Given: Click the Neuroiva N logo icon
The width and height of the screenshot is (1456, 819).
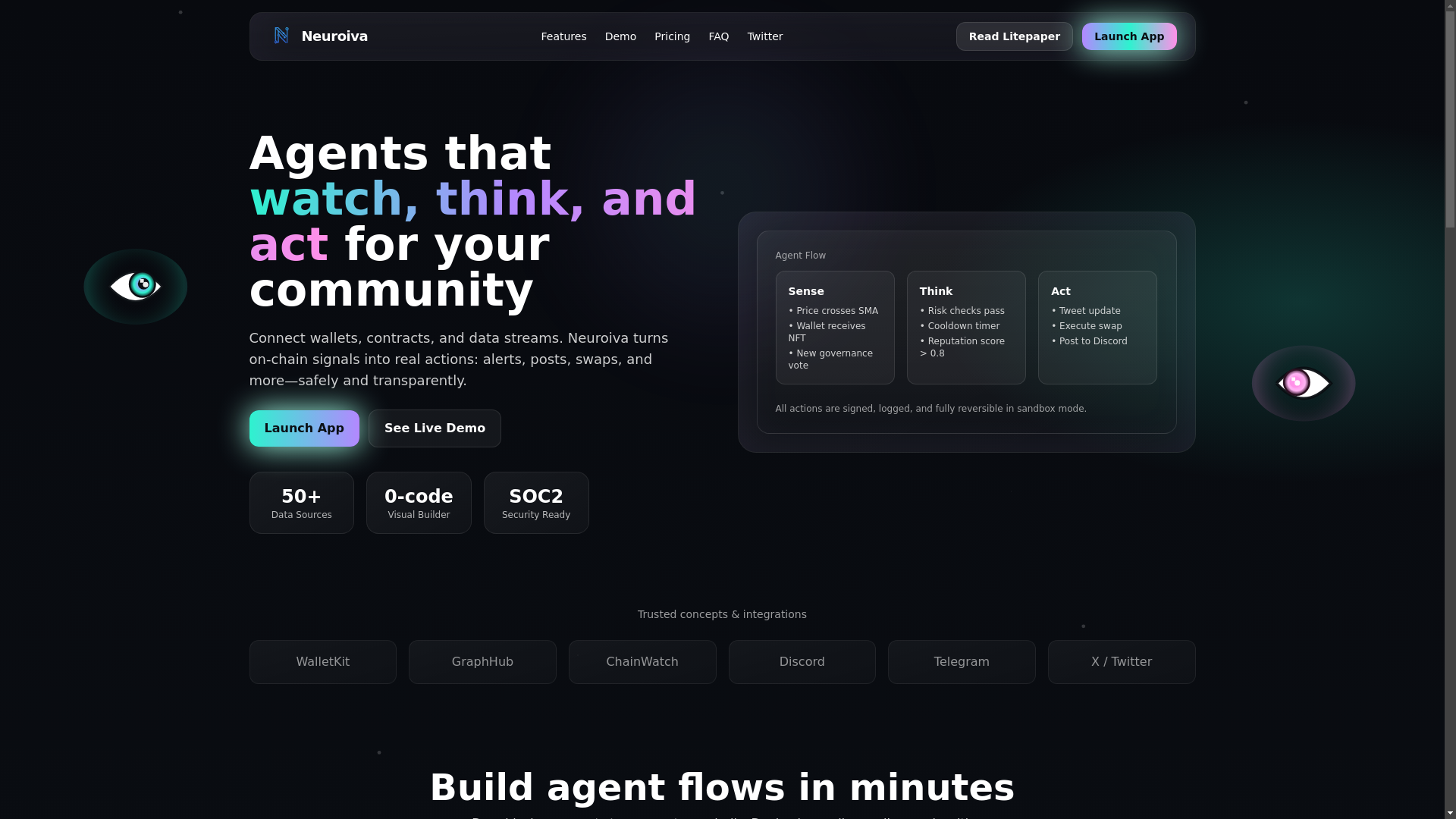Looking at the screenshot, I should [281, 36].
